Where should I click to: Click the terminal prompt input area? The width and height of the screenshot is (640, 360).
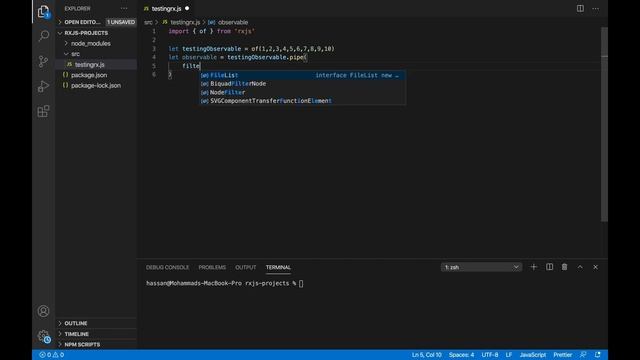[301, 283]
